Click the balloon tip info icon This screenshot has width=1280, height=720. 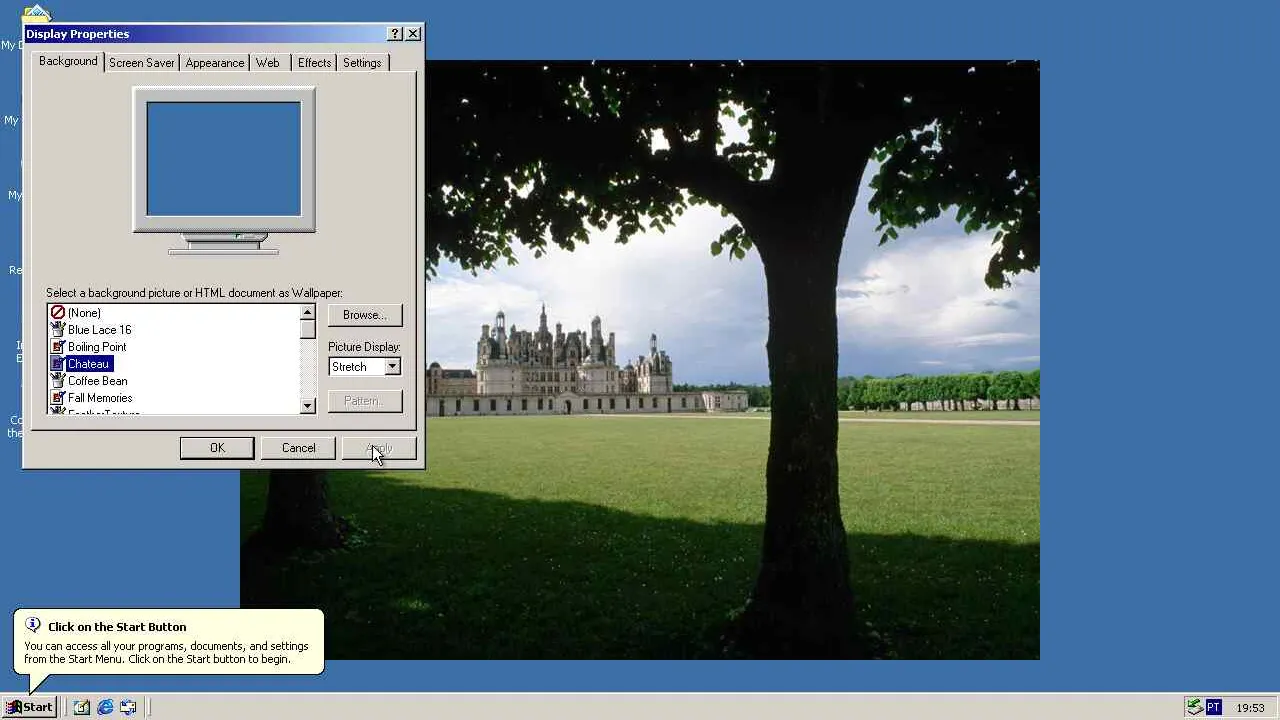[33, 625]
